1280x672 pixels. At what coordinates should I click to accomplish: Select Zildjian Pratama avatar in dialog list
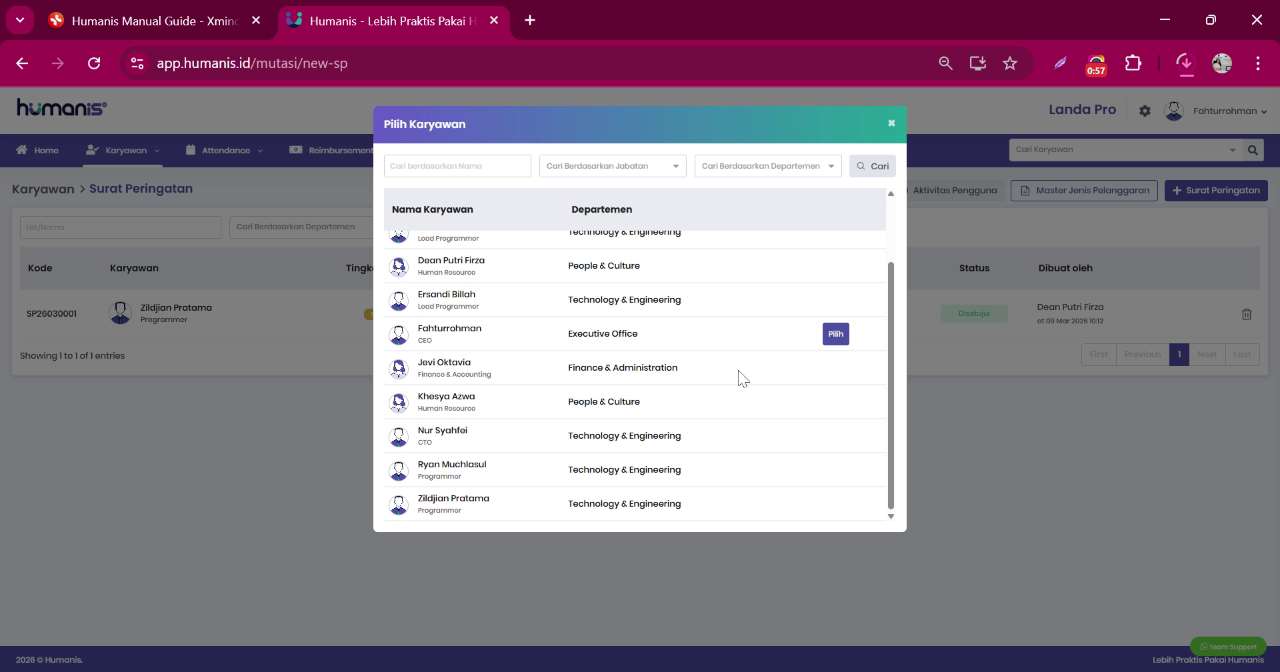[399, 504]
